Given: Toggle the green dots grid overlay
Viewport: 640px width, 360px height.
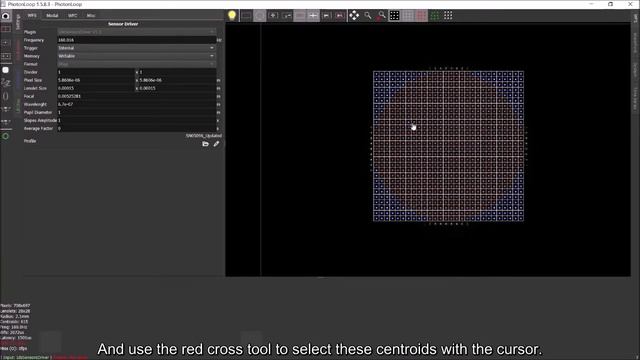Looking at the screenshot, I should pyautogui.click(x=435, y=16).
